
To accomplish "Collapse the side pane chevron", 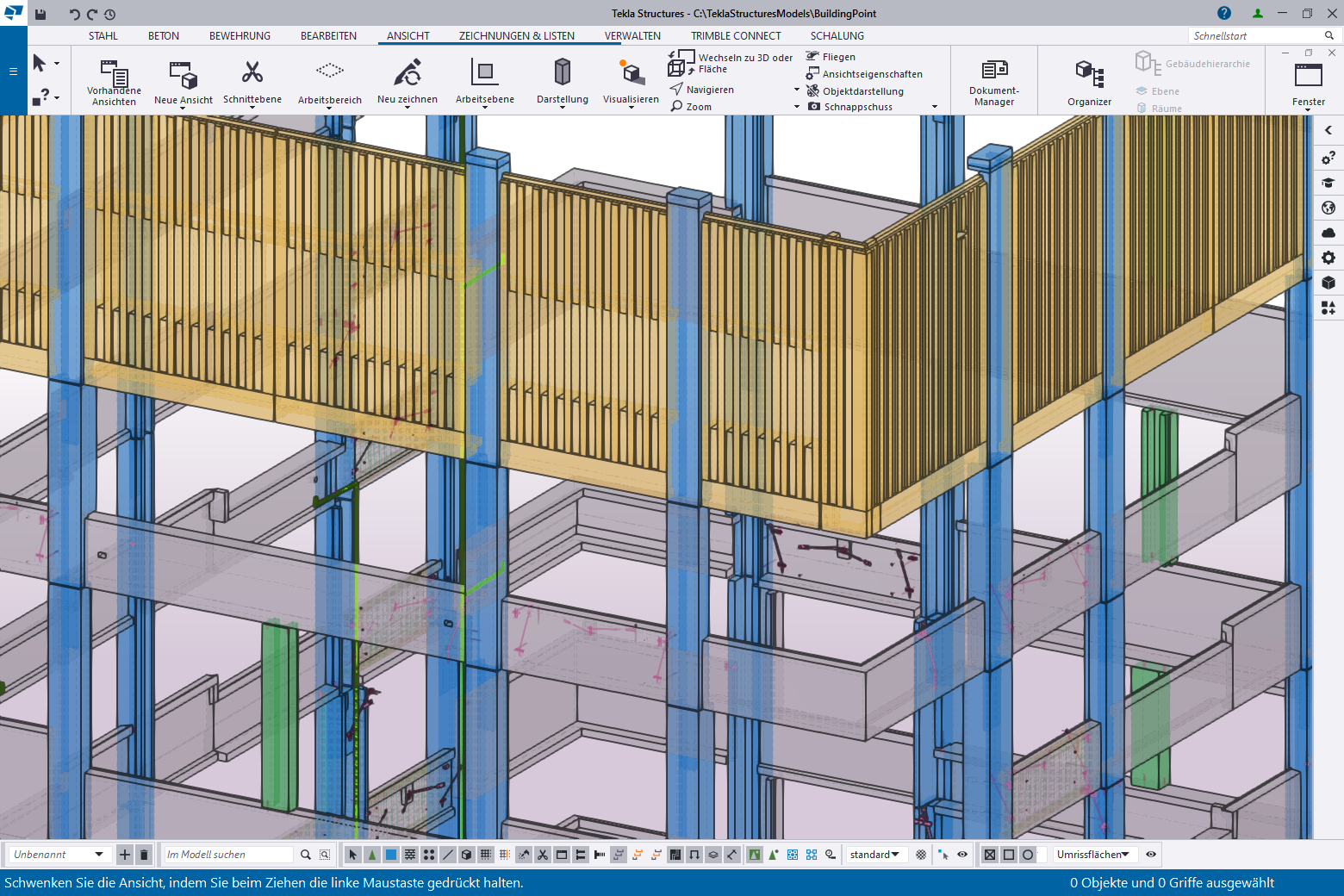I will pos(1328,130).
